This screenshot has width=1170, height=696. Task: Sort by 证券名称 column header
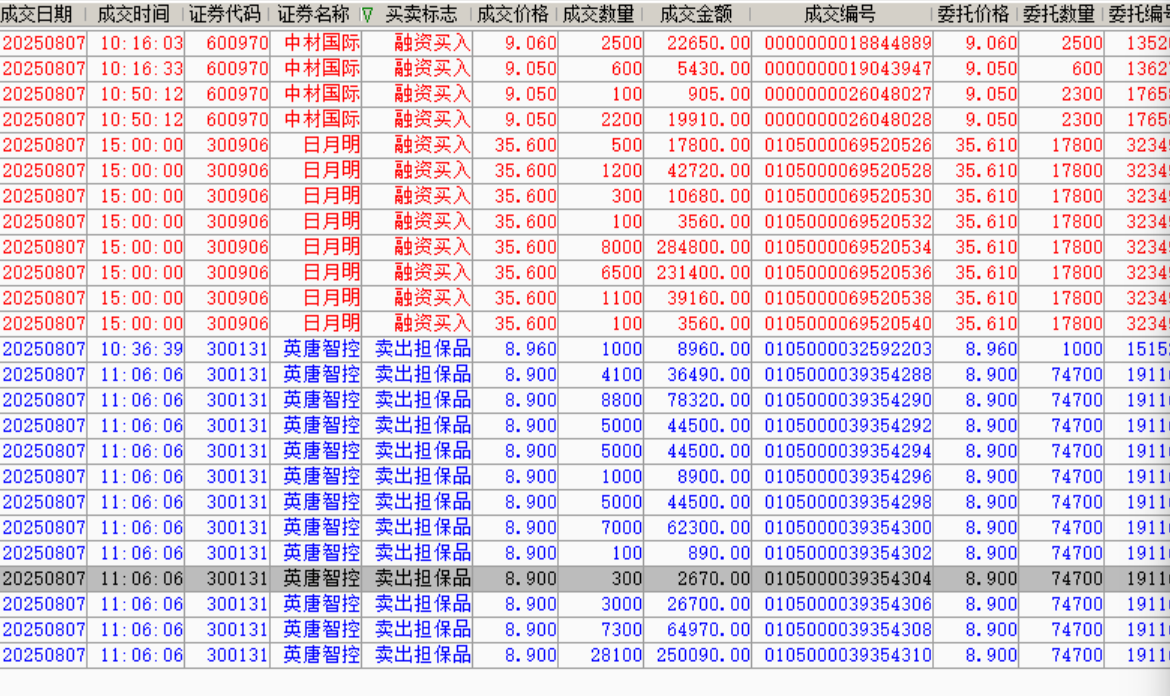point(313,14)
